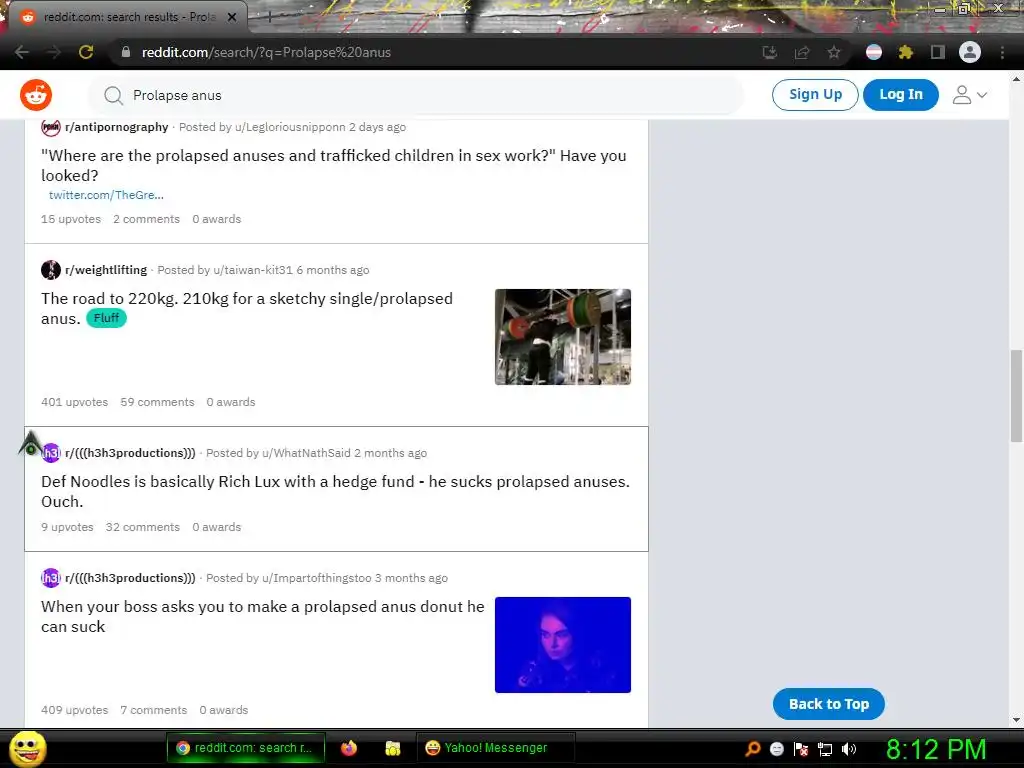Open the 'Def Noodles is basically' post
This screenshot has height=768, width=1024.
click(x=336, y=491)
